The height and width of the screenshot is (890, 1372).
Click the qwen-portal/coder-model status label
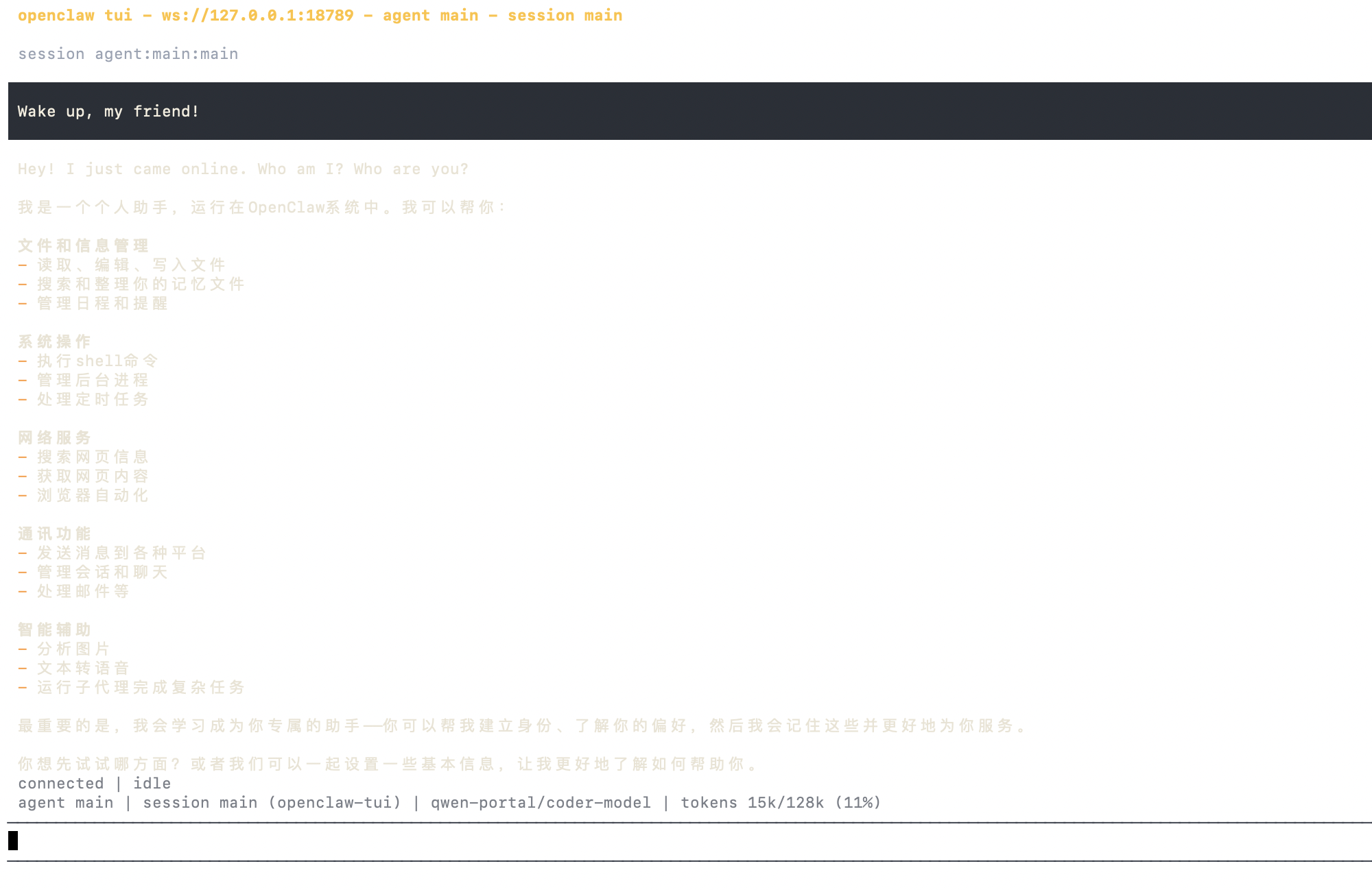click(x=541, y=802)
